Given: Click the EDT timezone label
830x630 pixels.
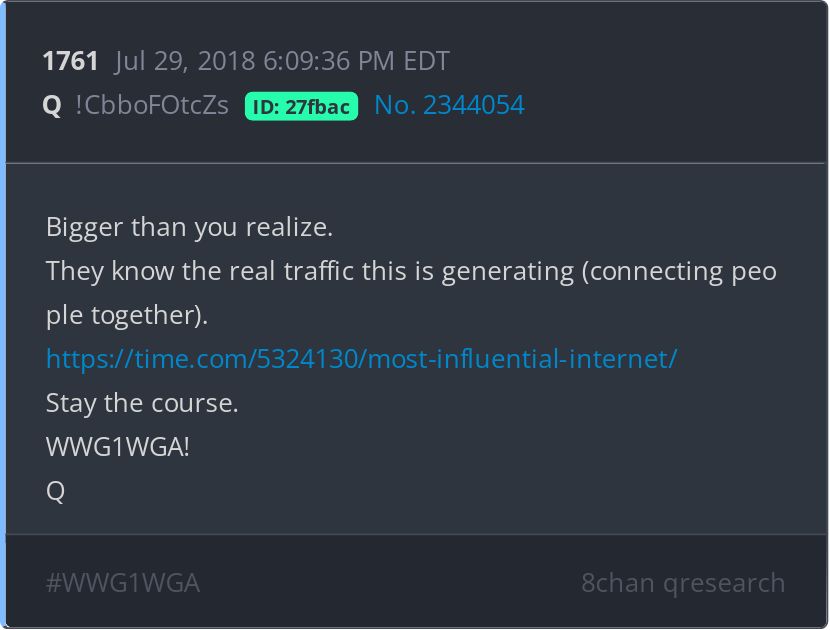Looking at the screenshot, I should pyautogui.click(x=427, y=61).
